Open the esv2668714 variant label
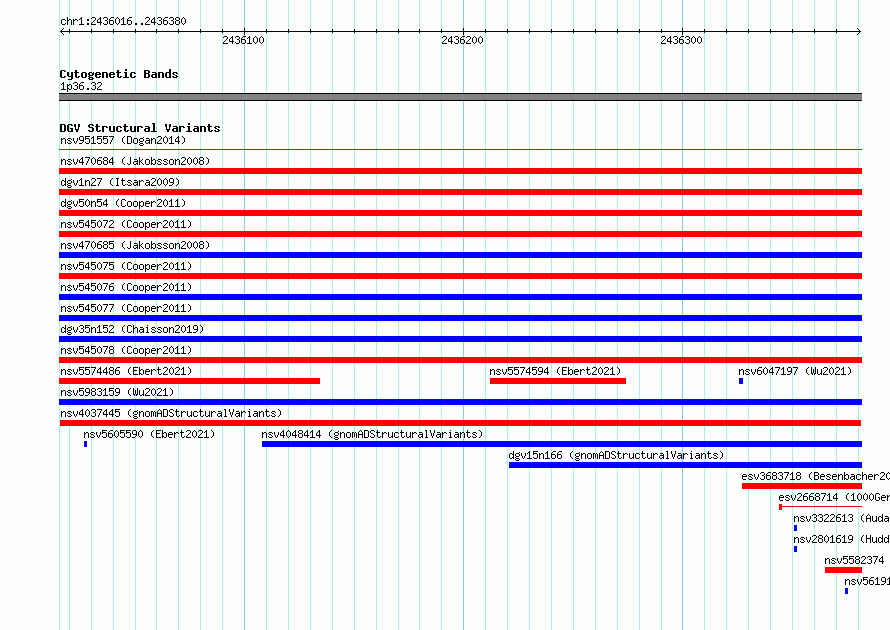This screenshot has width=890, height=630. 834,497
